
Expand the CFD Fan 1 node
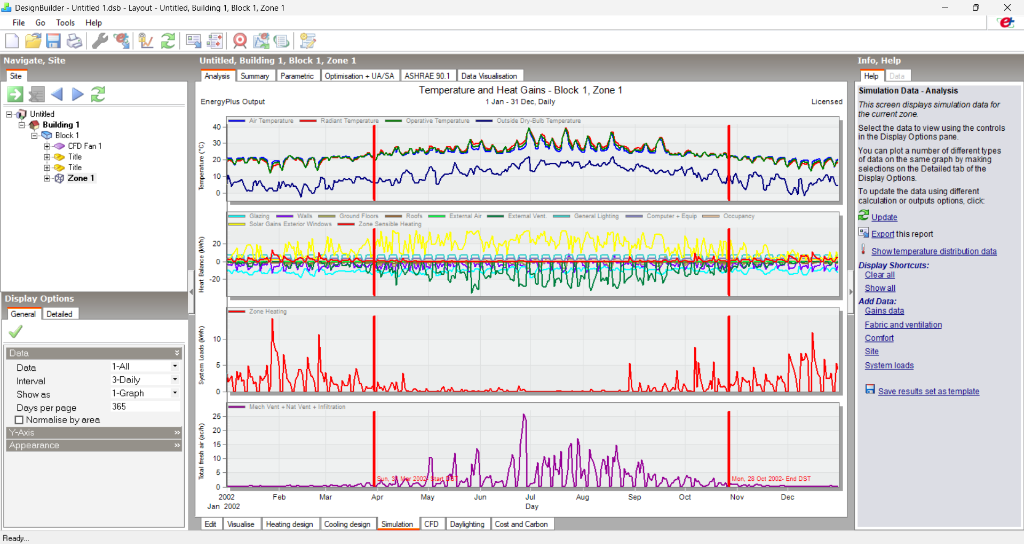coord(47,146)
